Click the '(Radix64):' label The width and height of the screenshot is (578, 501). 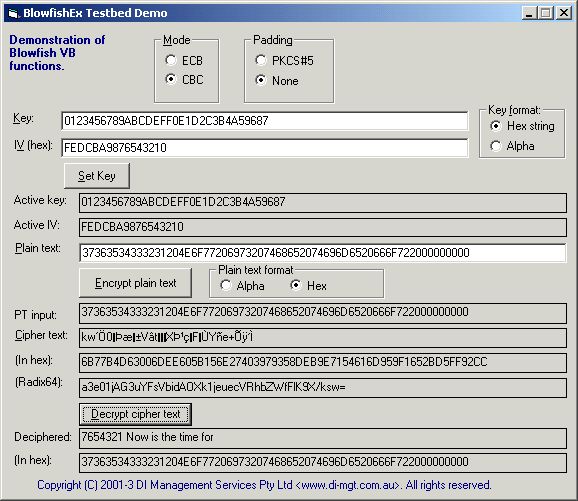(x=39, y=382)
